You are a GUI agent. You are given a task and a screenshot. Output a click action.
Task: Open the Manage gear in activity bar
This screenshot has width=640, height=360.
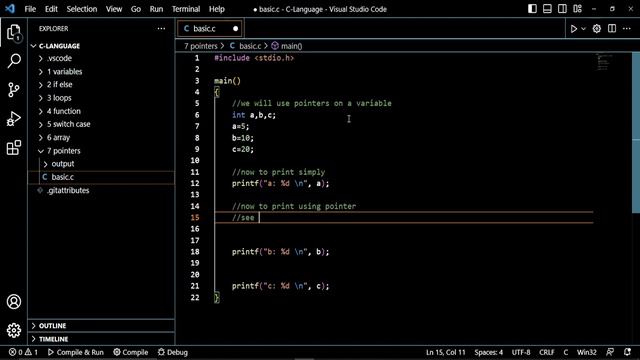14,330
